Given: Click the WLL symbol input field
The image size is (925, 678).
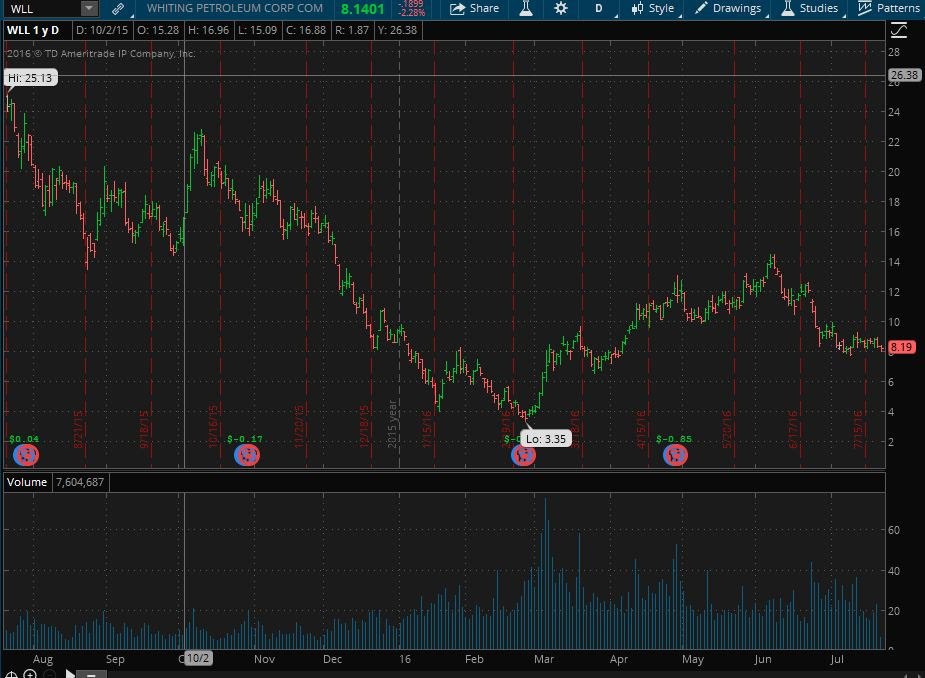Looking at the screenshot, I should coord(40,8).
